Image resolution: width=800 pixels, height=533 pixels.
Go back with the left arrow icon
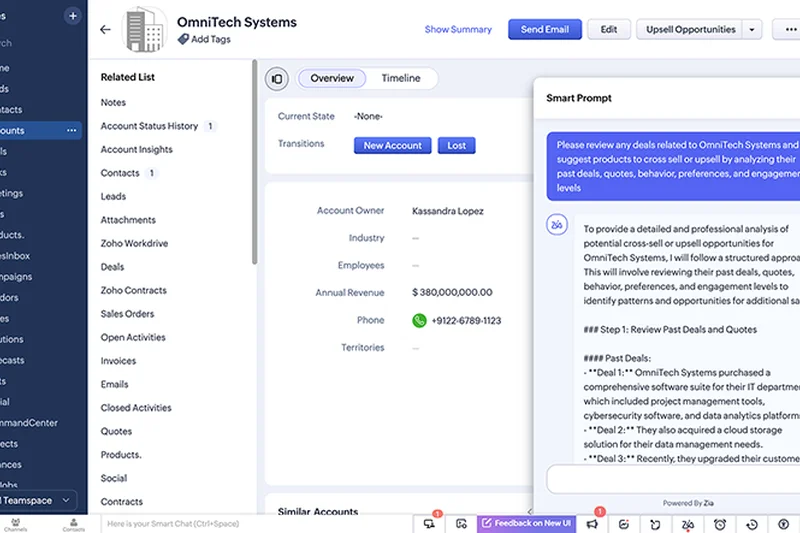[x=105, y=30]
